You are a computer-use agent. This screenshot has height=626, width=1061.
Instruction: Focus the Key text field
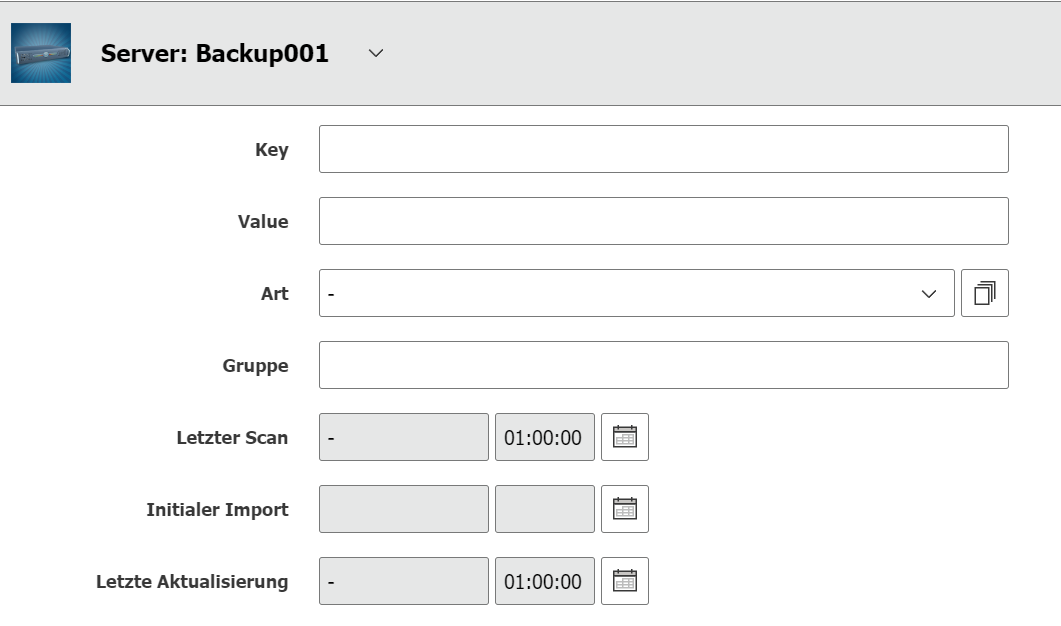tap(664, 149)
